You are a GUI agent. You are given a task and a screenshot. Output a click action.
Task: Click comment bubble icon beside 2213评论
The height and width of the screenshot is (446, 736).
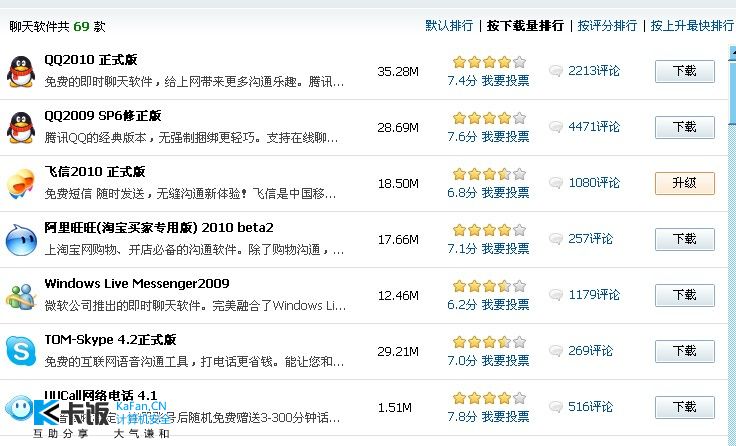tap(556, 71)
